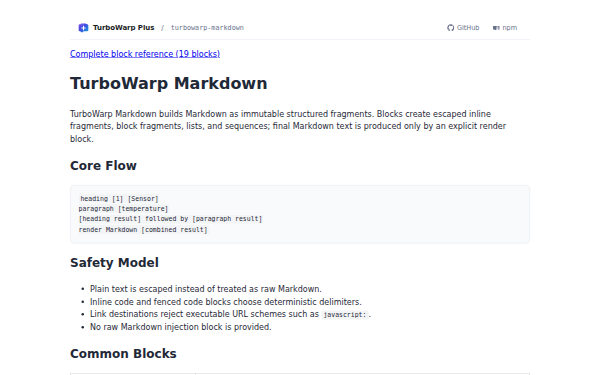Click the 'javascript:' inline code
600x375 pixels.
[x=345, y=315]
